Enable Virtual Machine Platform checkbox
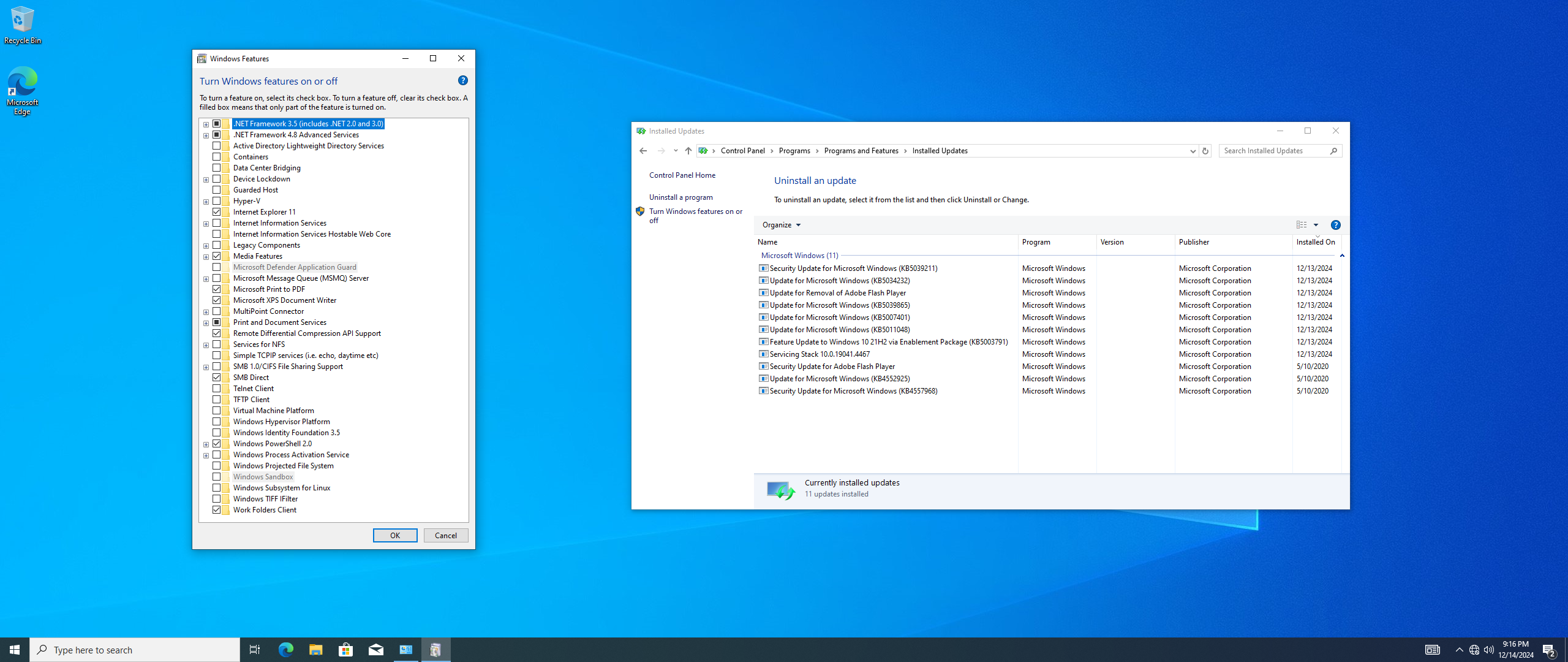This screenshot has width=1568, height=662. pyautogui.click(x=217, y=411)
